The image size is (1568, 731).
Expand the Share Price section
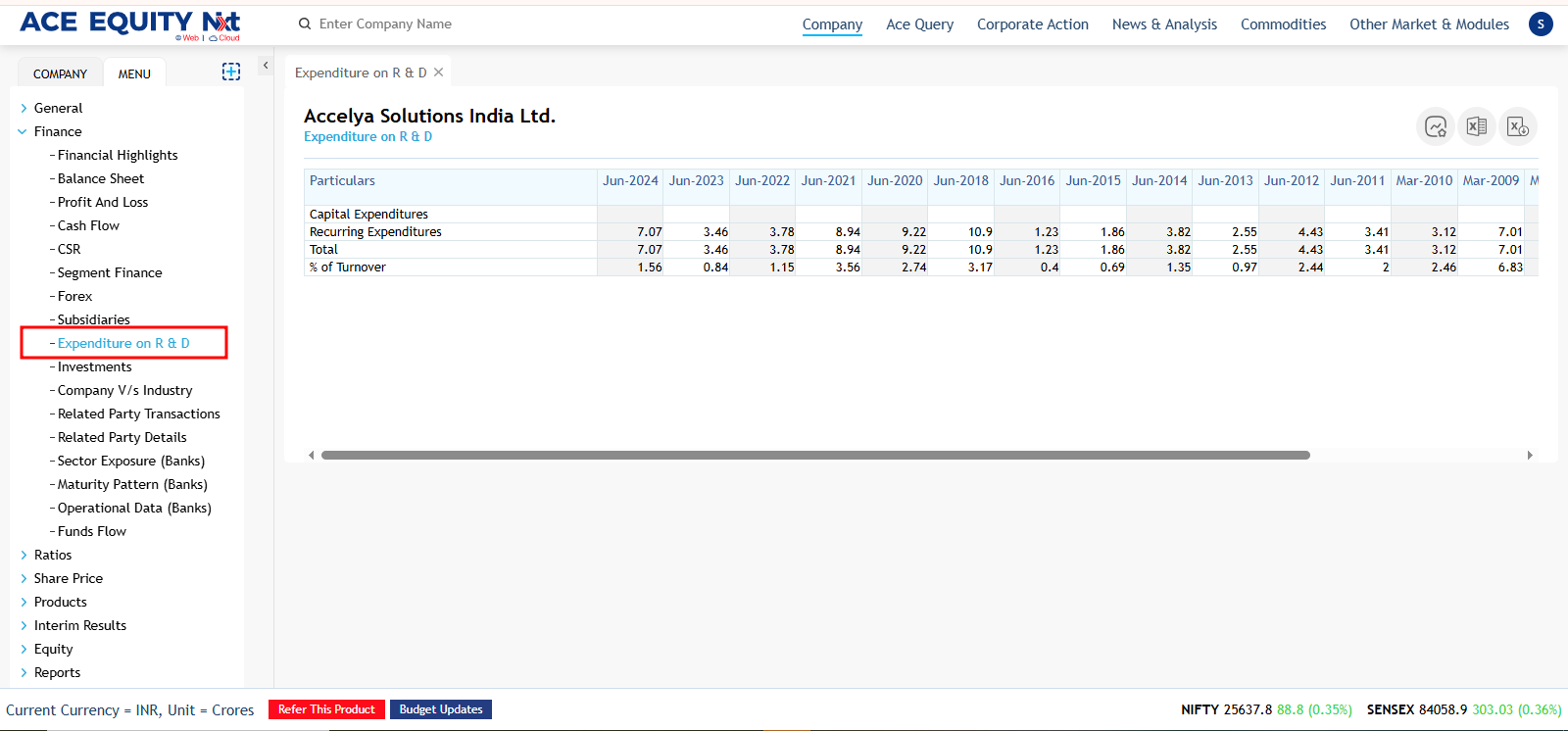(24, 579)
